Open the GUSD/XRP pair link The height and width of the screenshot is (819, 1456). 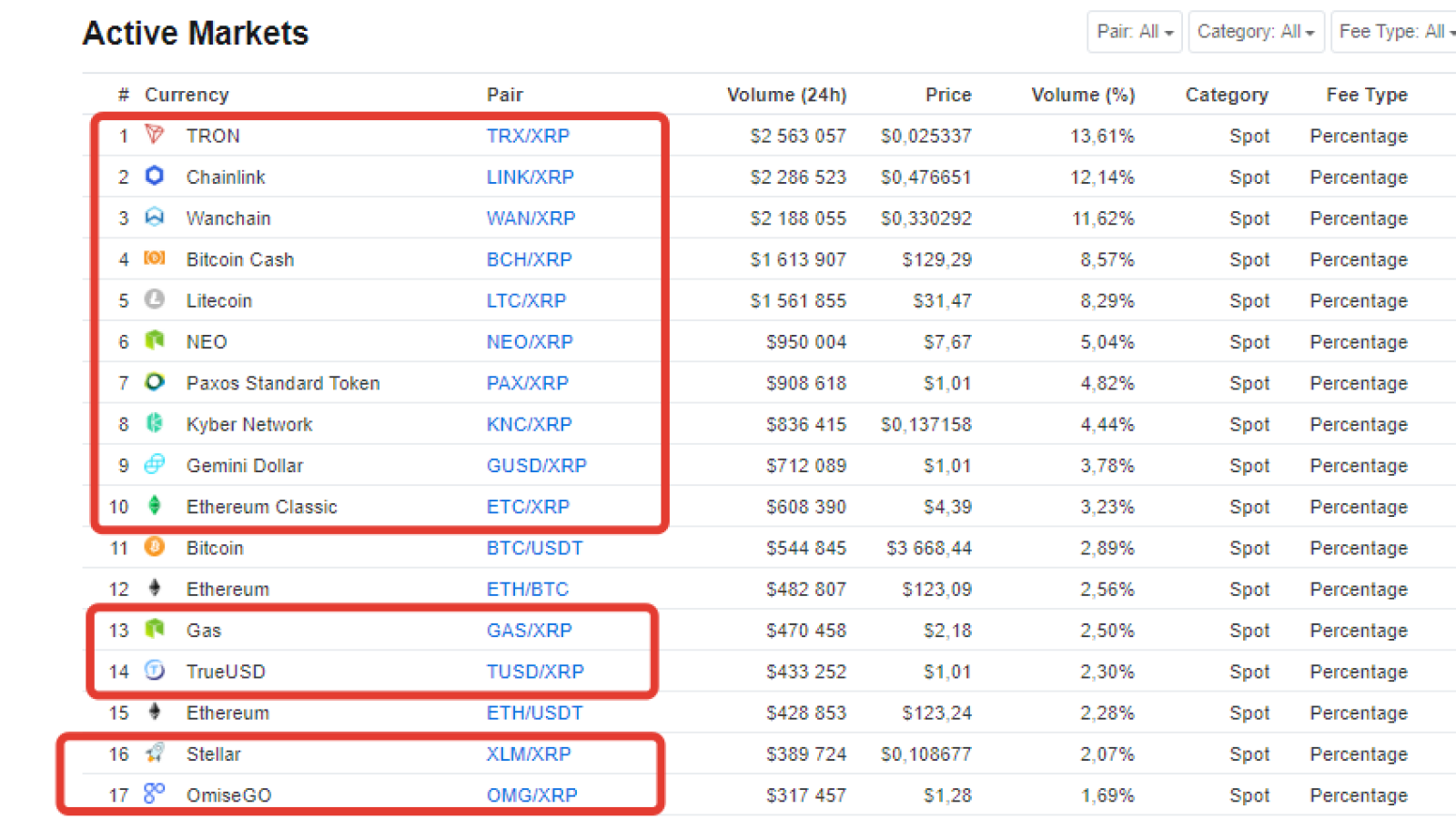(537, 466)
